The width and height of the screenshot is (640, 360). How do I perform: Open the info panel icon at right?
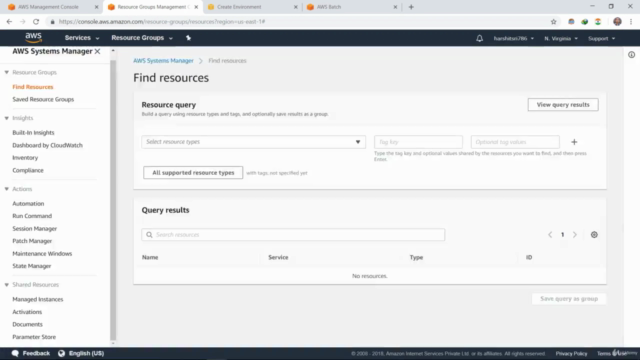pyautogui.click(x=631, y=55)
